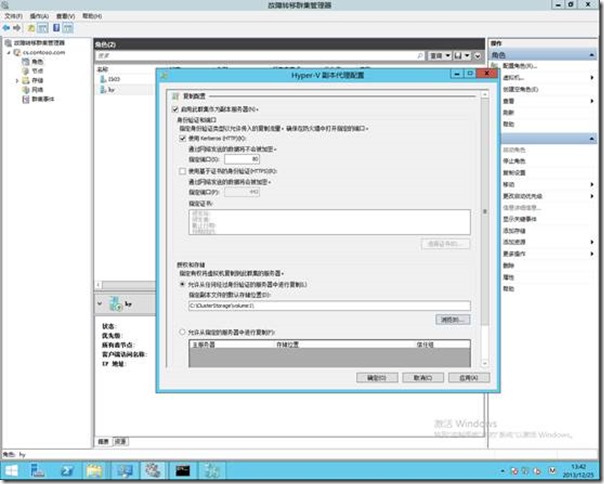604x484 pixels.
Task: Select the 存储 (Storage) tree node
Action: click(x=37, y=81)
